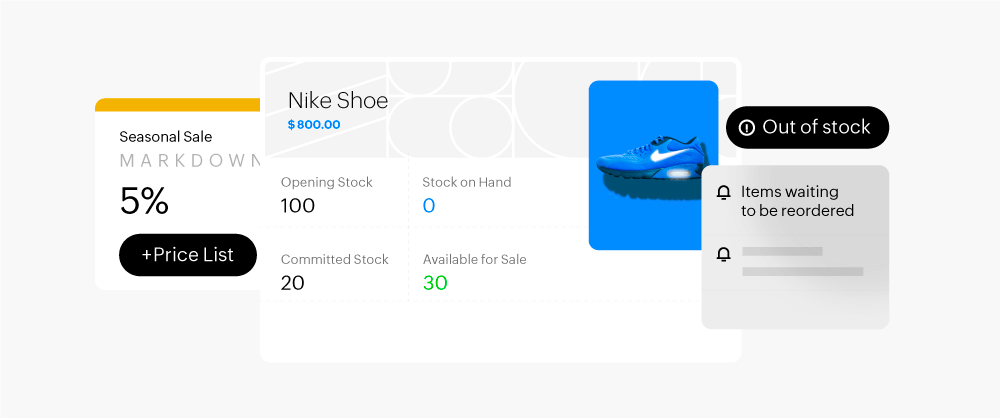
Task: Click the Stock on Hand value 0
Action: click(x=429, y=206)
